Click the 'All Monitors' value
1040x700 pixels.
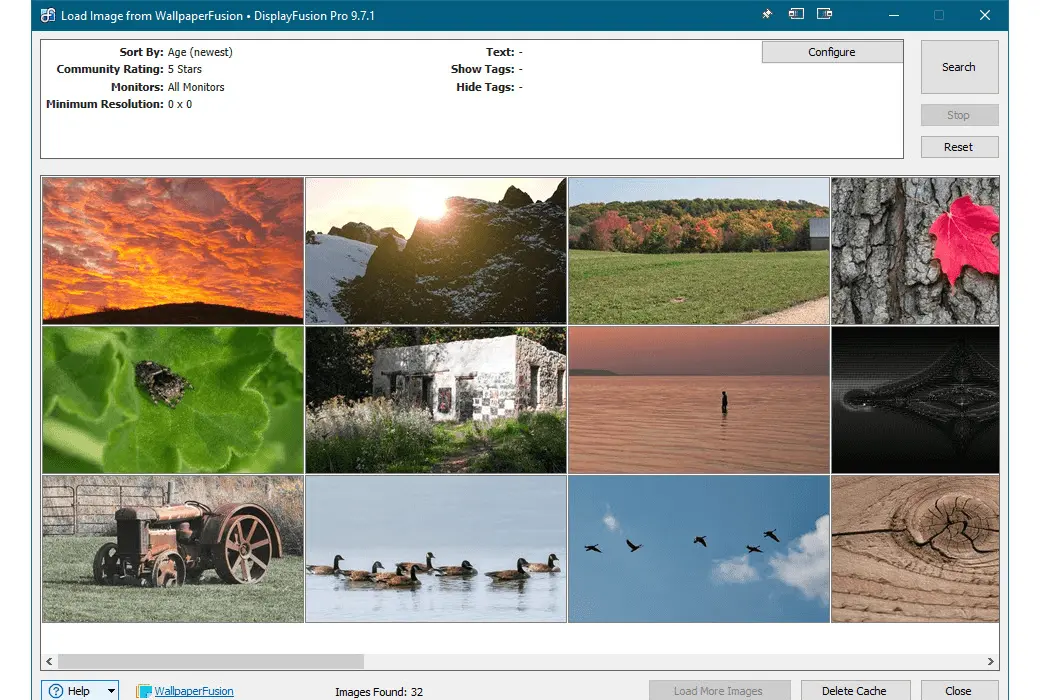tap(196, 87)
